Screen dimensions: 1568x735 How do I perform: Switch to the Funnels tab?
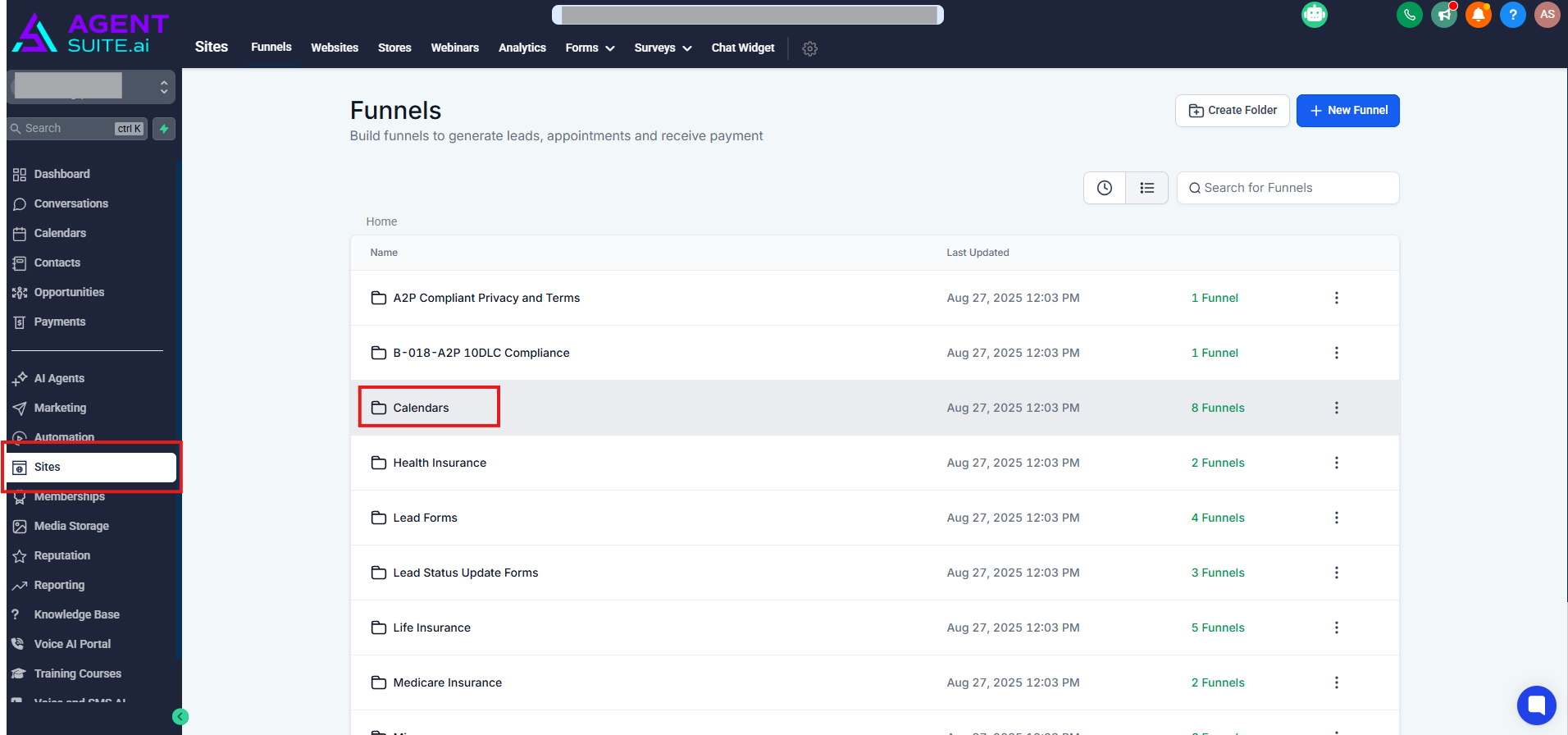coord(271,47)
